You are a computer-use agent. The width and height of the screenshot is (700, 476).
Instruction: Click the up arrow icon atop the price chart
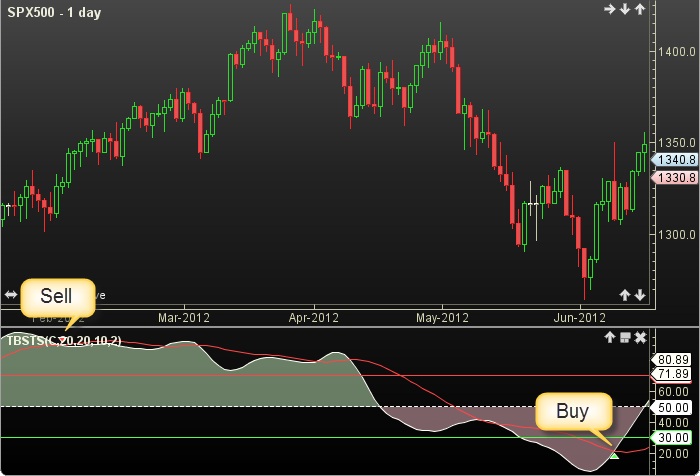640,9
